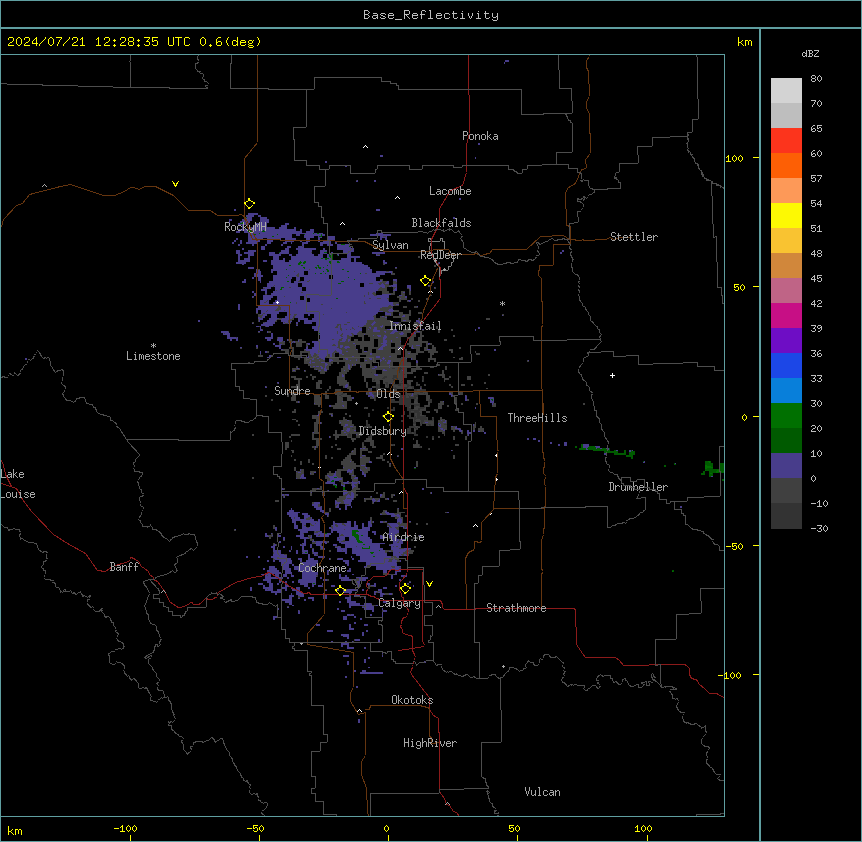Click the 2024/07/21 12:28:35 UTC timestamp
The image size is (862, 842).
(99, 42)
